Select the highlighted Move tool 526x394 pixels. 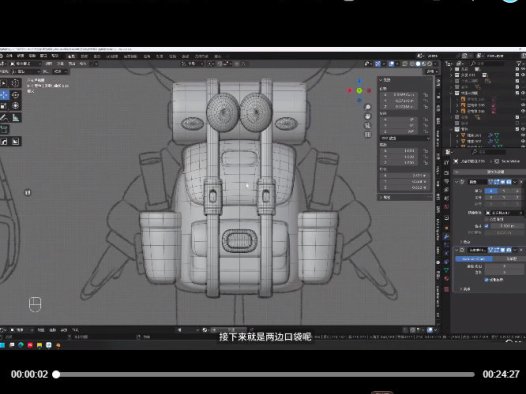[x=4, y=95]
